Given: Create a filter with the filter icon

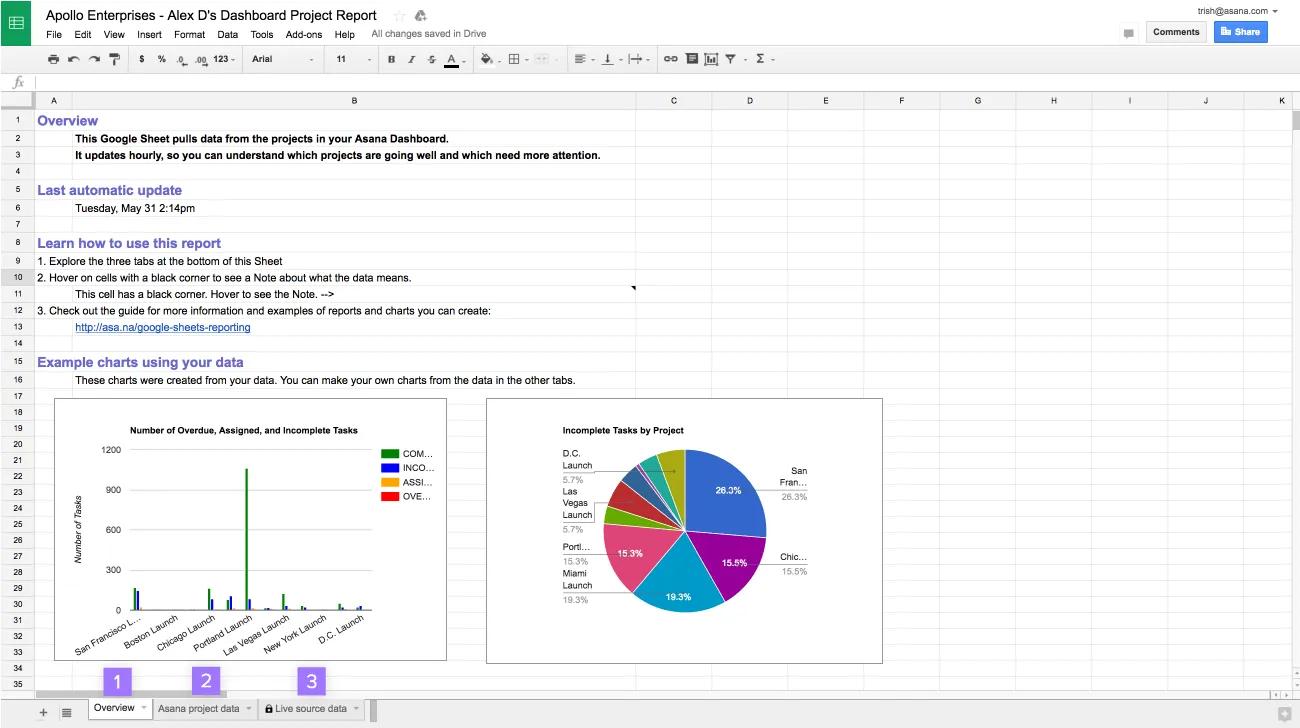Looking at the screenshot, I should (x=733, y=59).
